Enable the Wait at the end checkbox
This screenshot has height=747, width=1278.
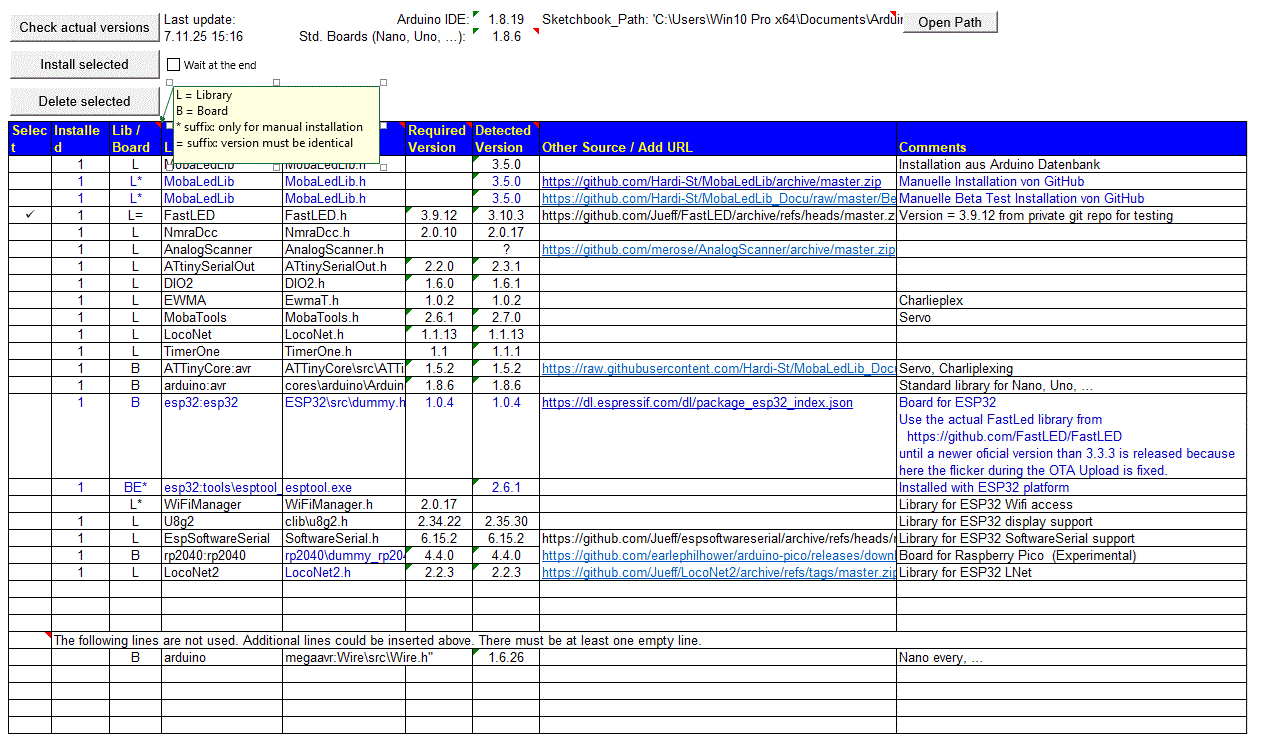(174, 65)
